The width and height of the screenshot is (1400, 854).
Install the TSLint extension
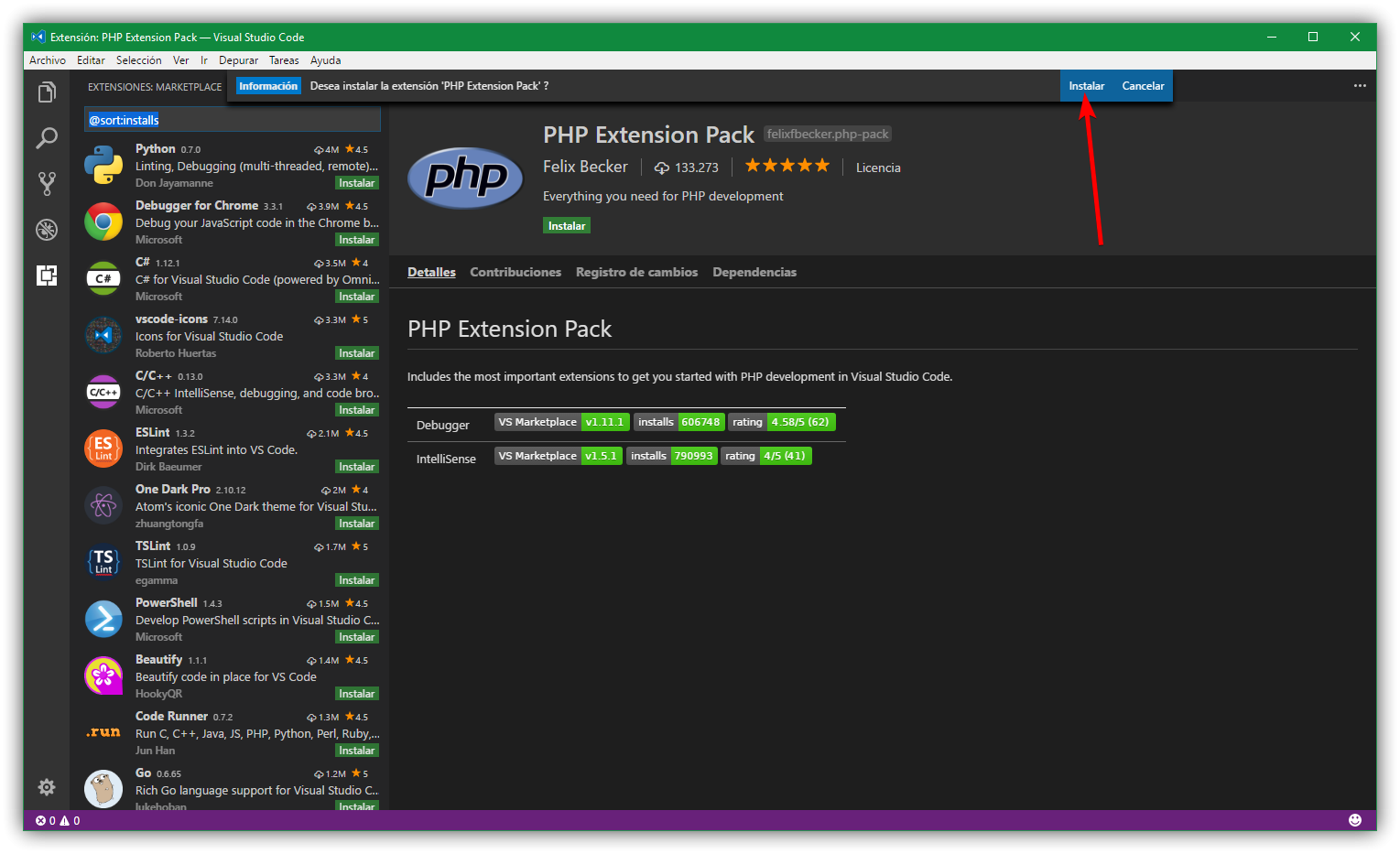[x=356, y=580]
